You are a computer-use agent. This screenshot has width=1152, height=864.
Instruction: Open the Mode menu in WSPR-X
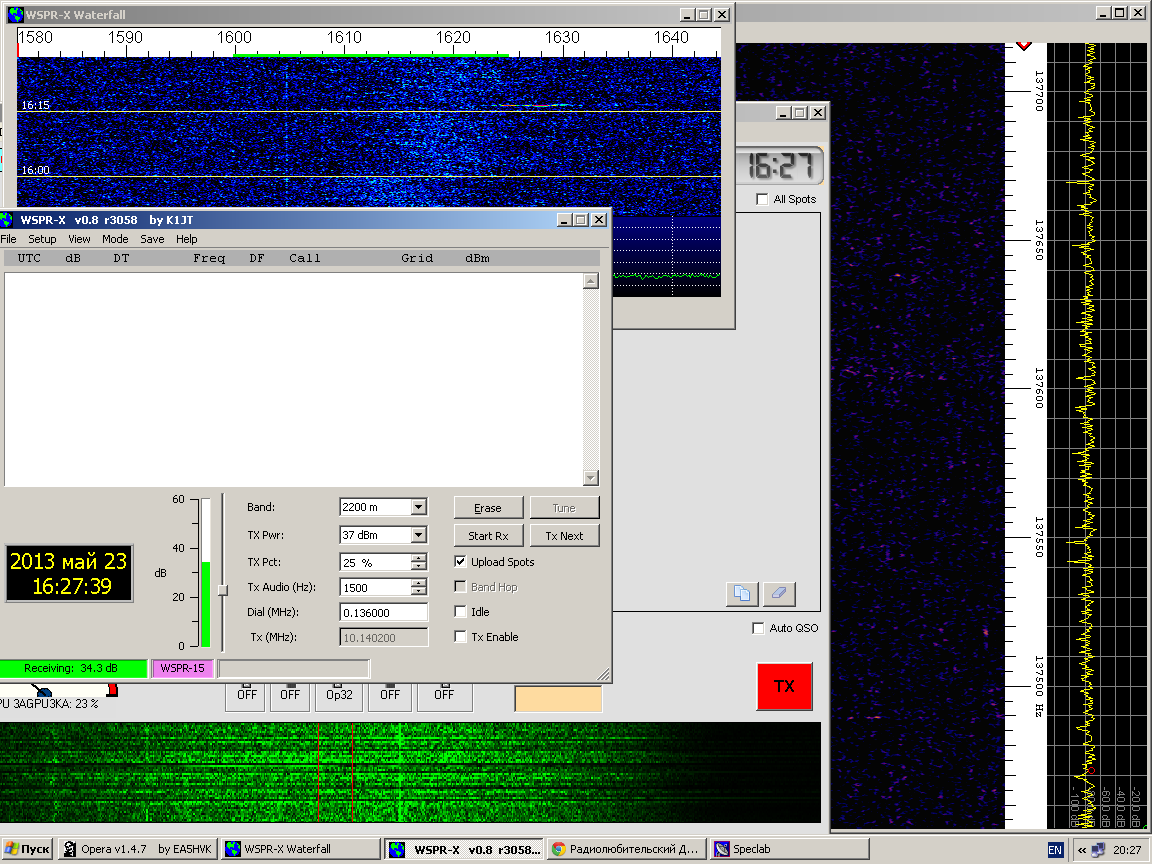point(115,239)
